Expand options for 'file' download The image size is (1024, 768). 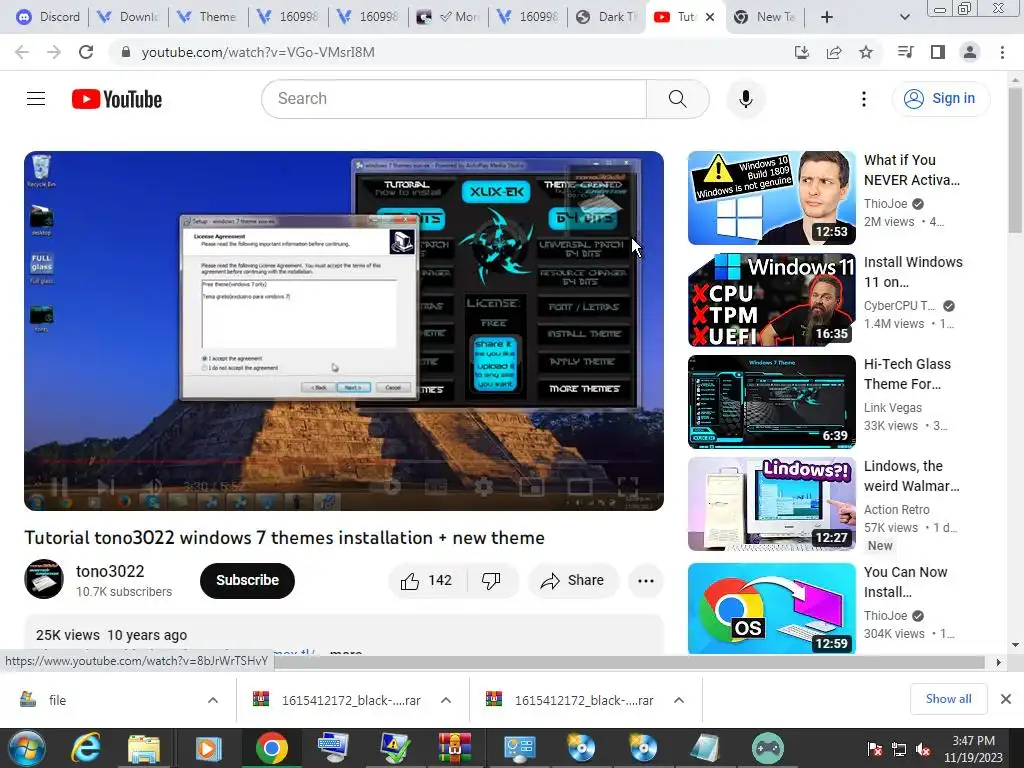pos(212,700)
